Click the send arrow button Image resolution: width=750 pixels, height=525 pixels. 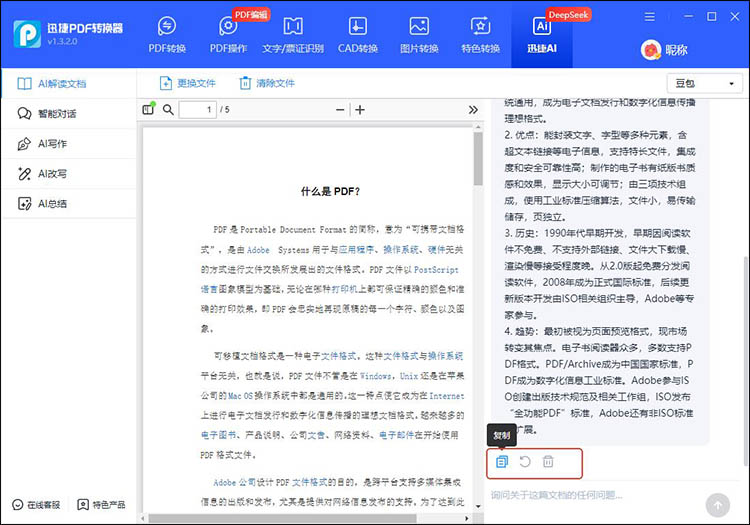[717, 505]
